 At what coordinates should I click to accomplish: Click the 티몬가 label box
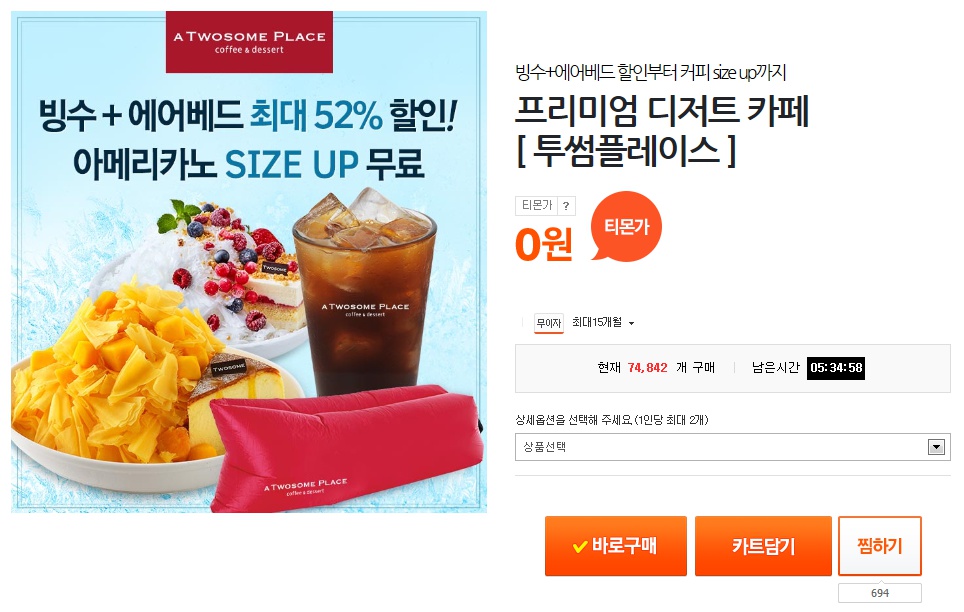537,205
